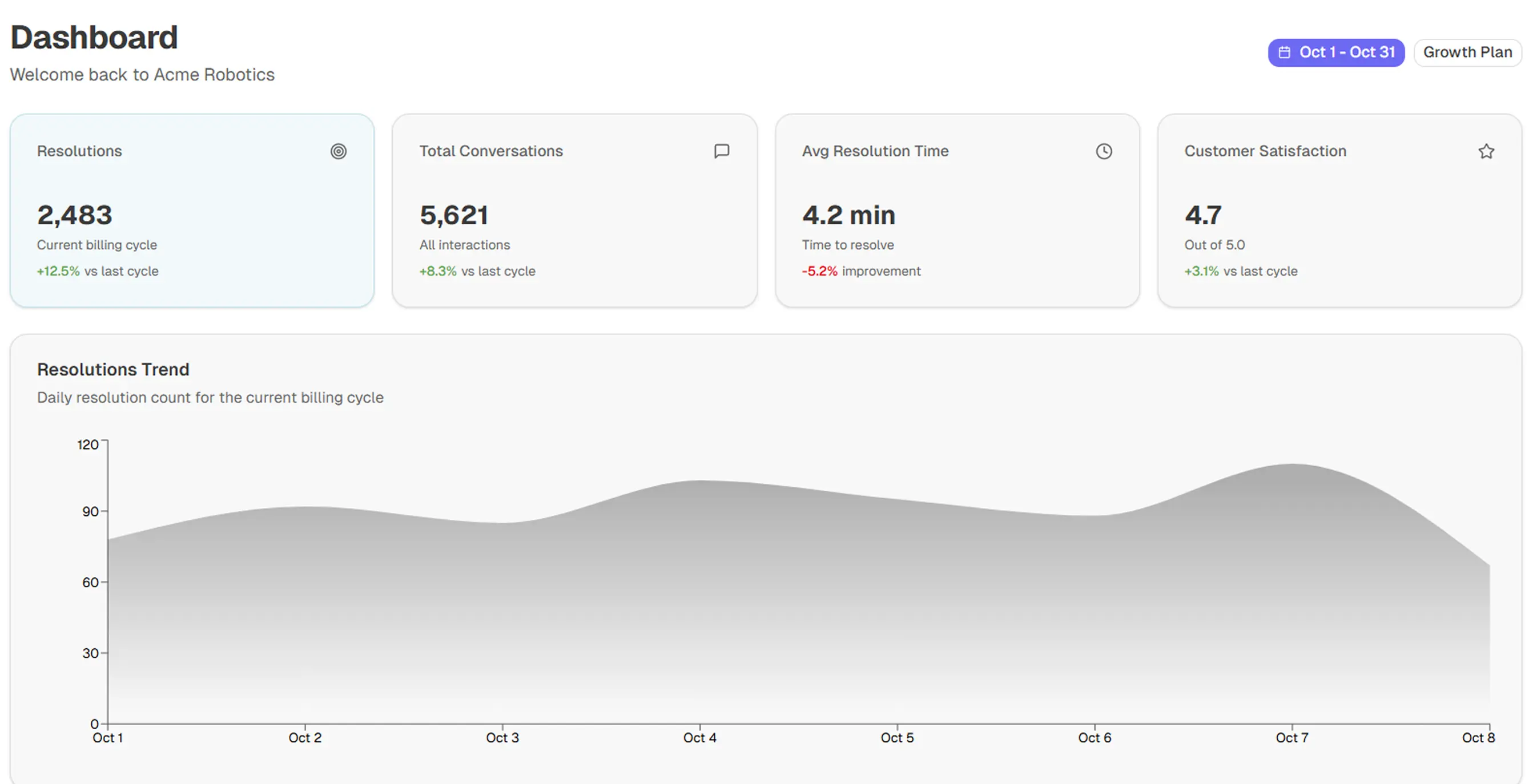Select the Total Conversations card
The image size is (1537, 784).
coord(574,211)
